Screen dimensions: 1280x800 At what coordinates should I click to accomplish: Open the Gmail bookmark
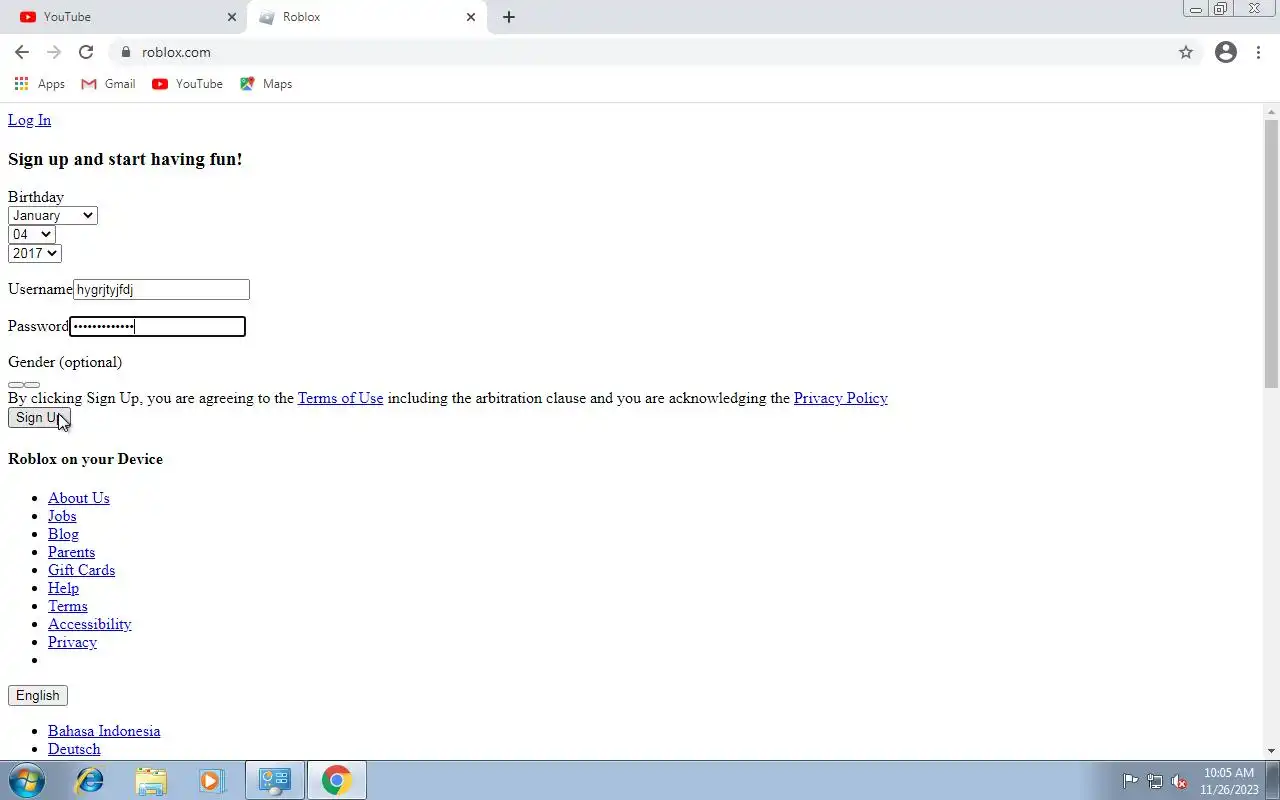click(108, 84)
